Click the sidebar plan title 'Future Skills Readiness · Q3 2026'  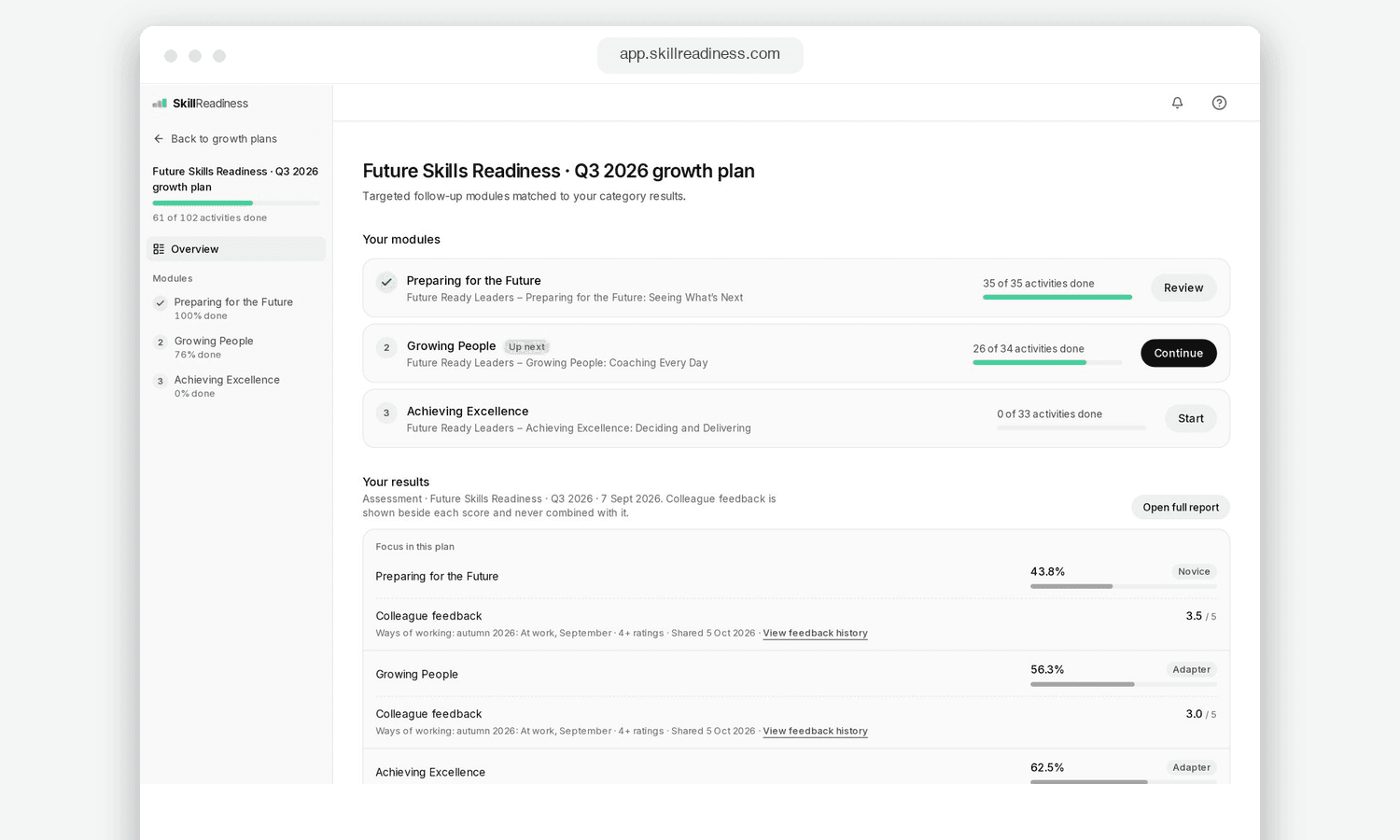click(x=236, y=179)
